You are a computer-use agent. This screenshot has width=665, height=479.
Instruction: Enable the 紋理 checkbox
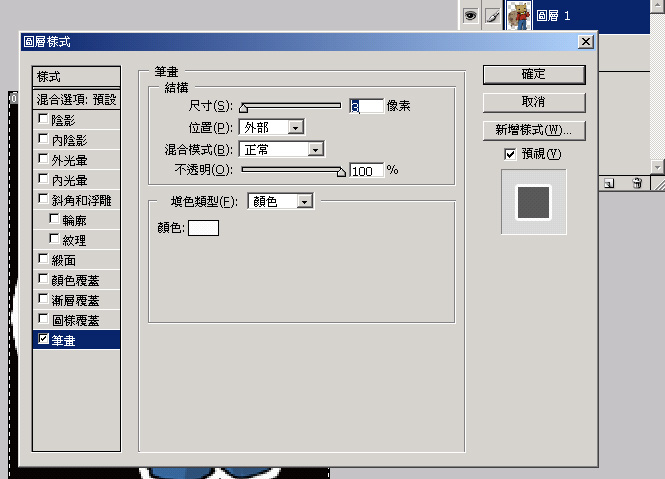tap(54, 238)
